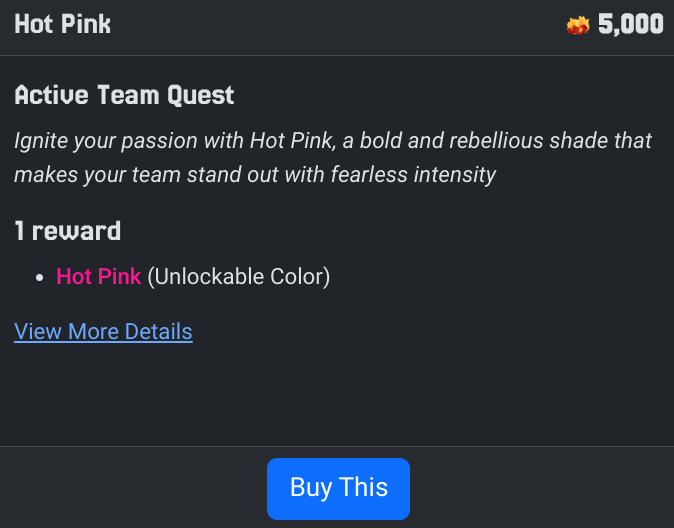
Task: Click the pink Hot Pink reward name
Action: [x=99, y=276]
